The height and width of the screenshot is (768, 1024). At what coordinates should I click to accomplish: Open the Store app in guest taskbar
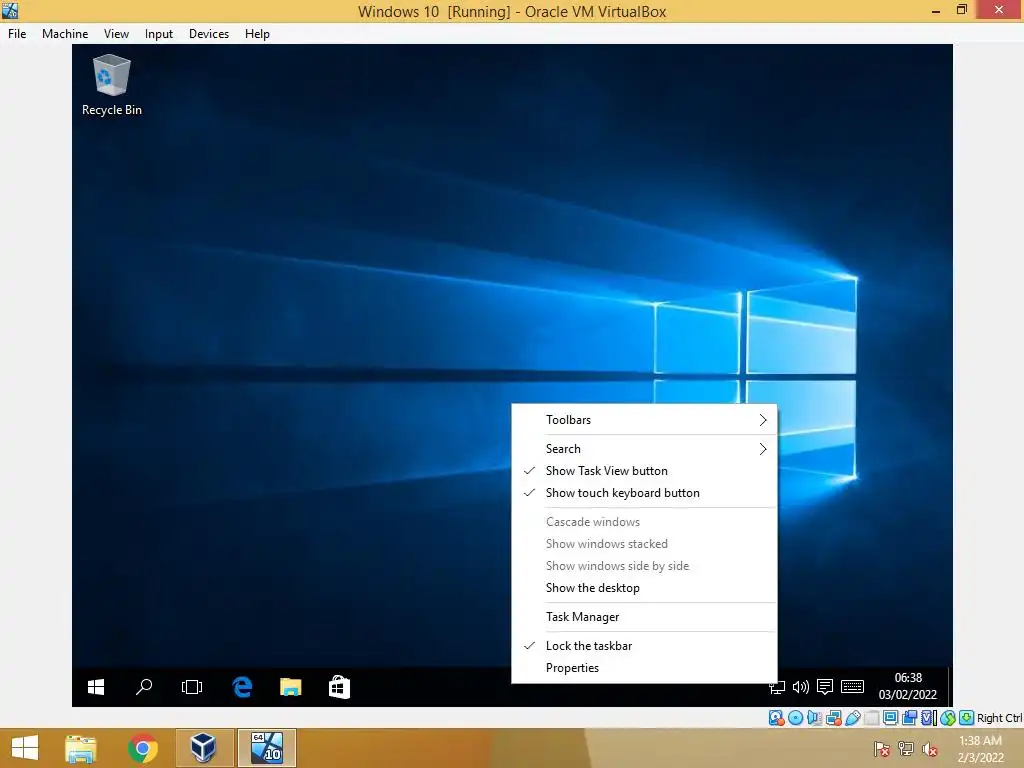pyautogui.click(x=339, y=687)
